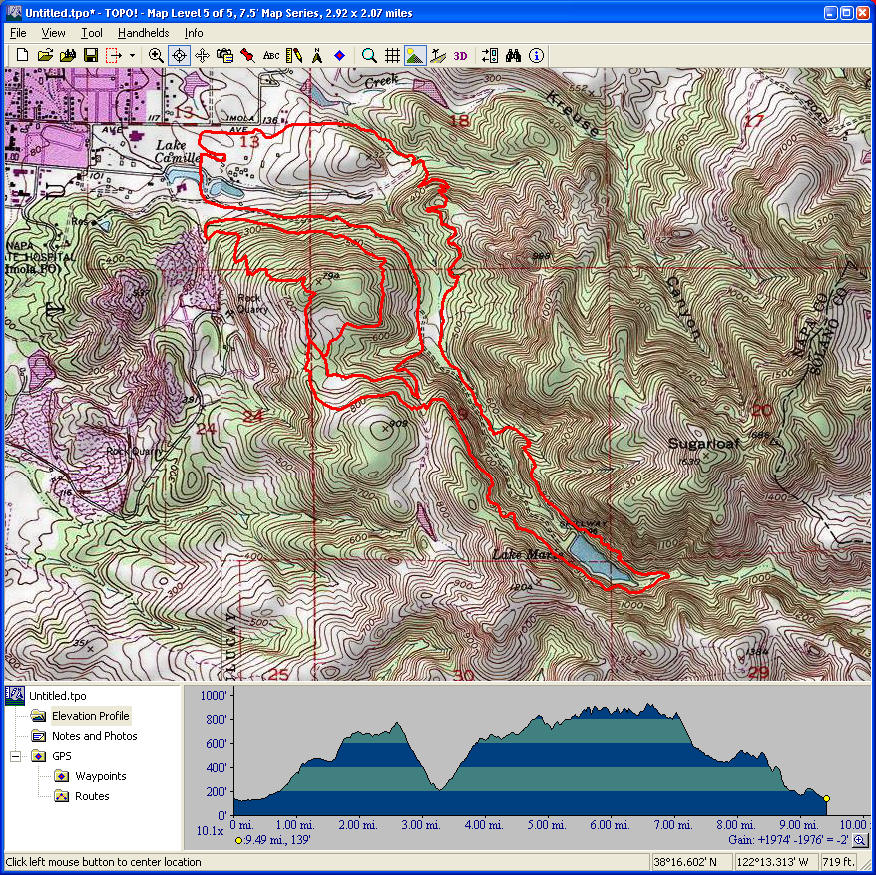Select Waypoints under GPS

(100, 776)
